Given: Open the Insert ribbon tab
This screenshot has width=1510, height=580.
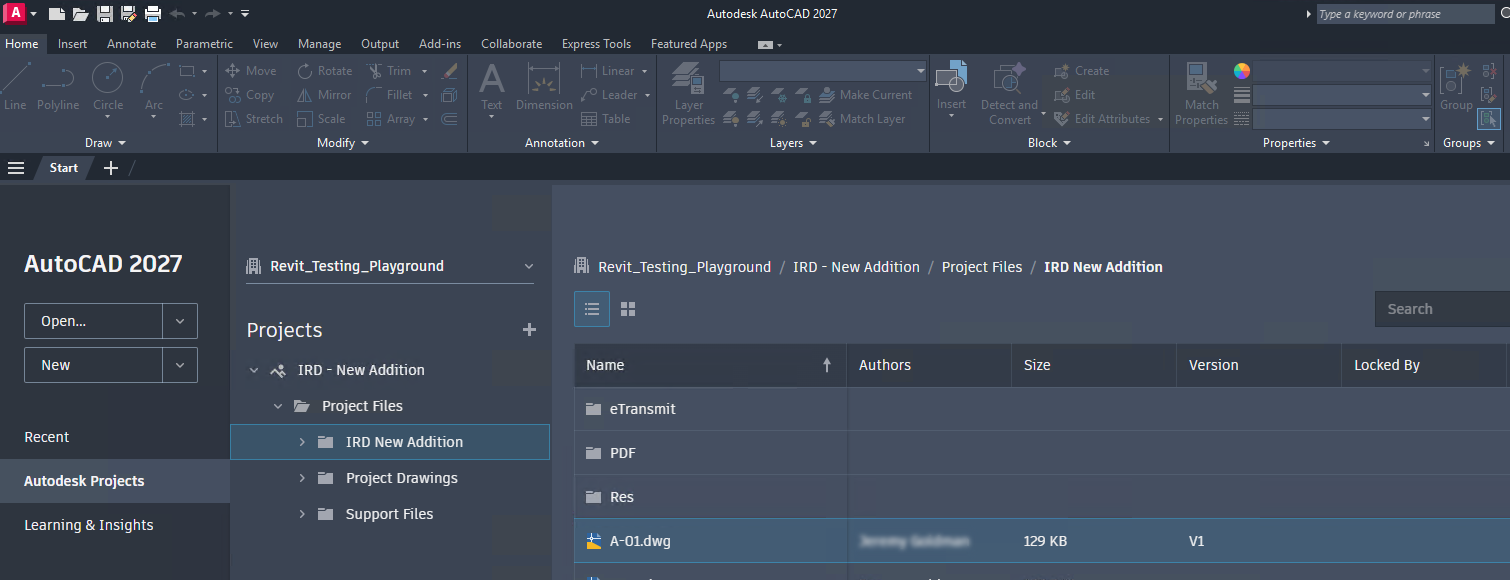Looking at the screenshot, I should pos(72,44).
